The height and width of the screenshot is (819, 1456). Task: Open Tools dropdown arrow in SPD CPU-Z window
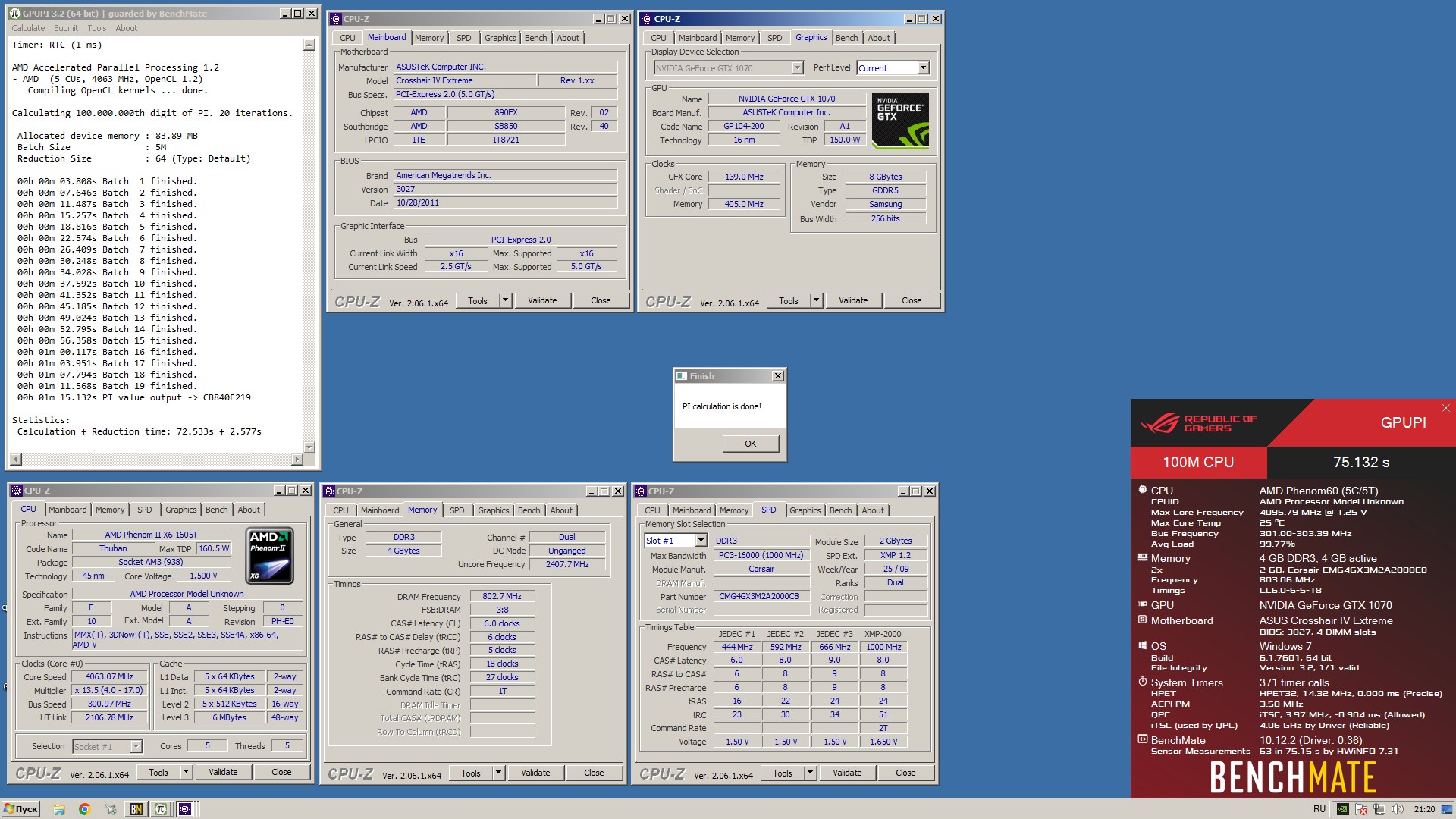tap(810, 773)
